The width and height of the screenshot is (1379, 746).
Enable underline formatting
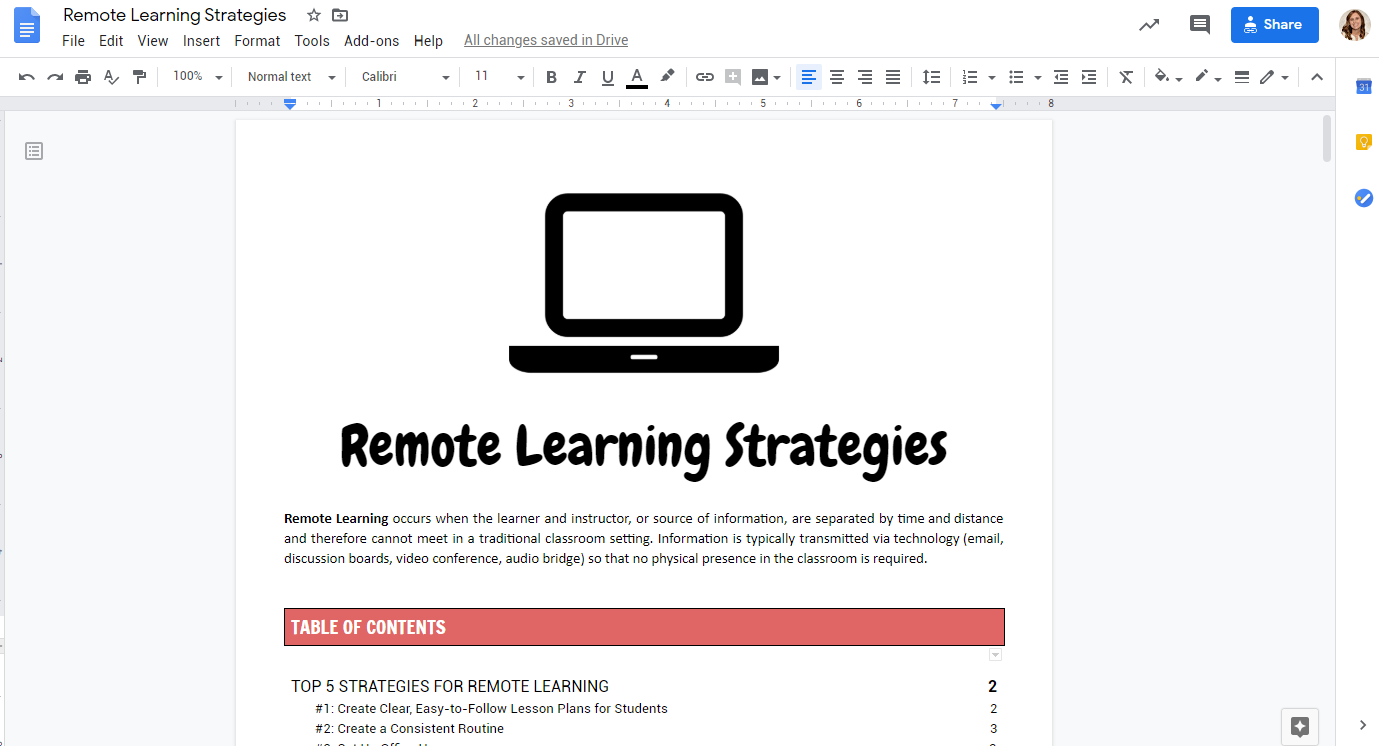[x=607, y=77]
